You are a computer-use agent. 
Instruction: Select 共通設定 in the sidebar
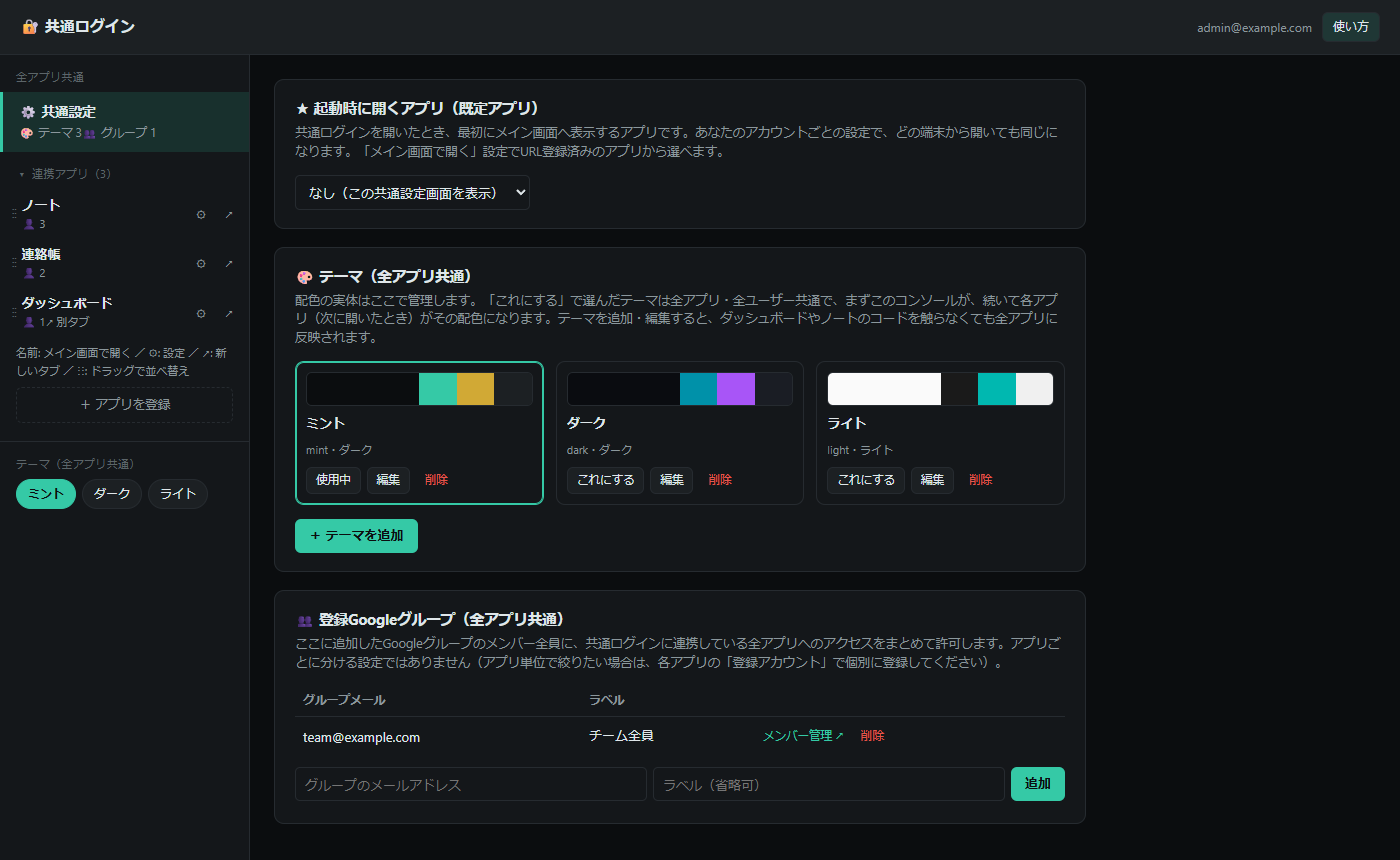(x=124, y=122)
